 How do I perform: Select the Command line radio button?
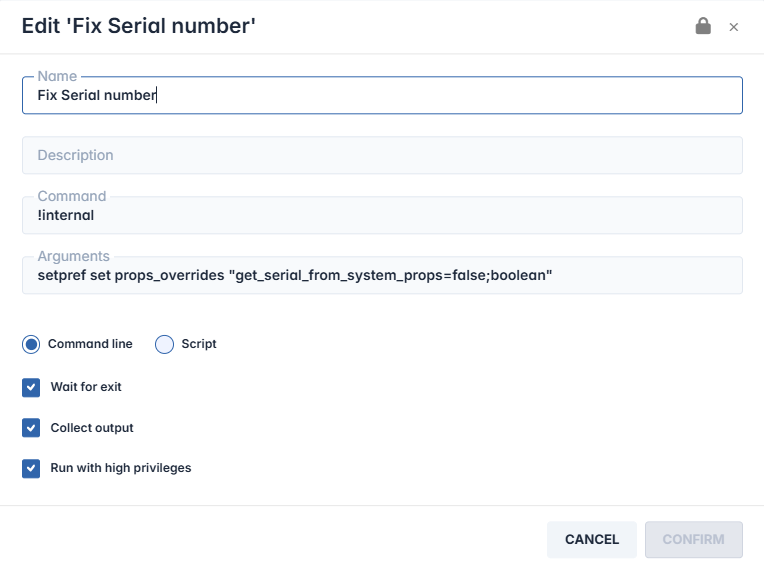(x=31, y=344)
